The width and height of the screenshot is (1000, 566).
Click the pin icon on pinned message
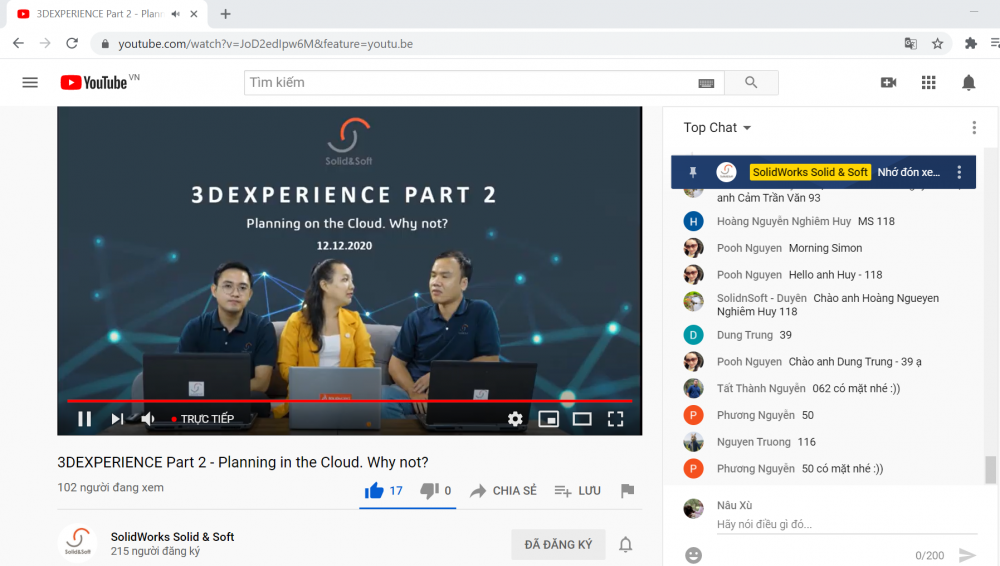click(x=693, y=172)
